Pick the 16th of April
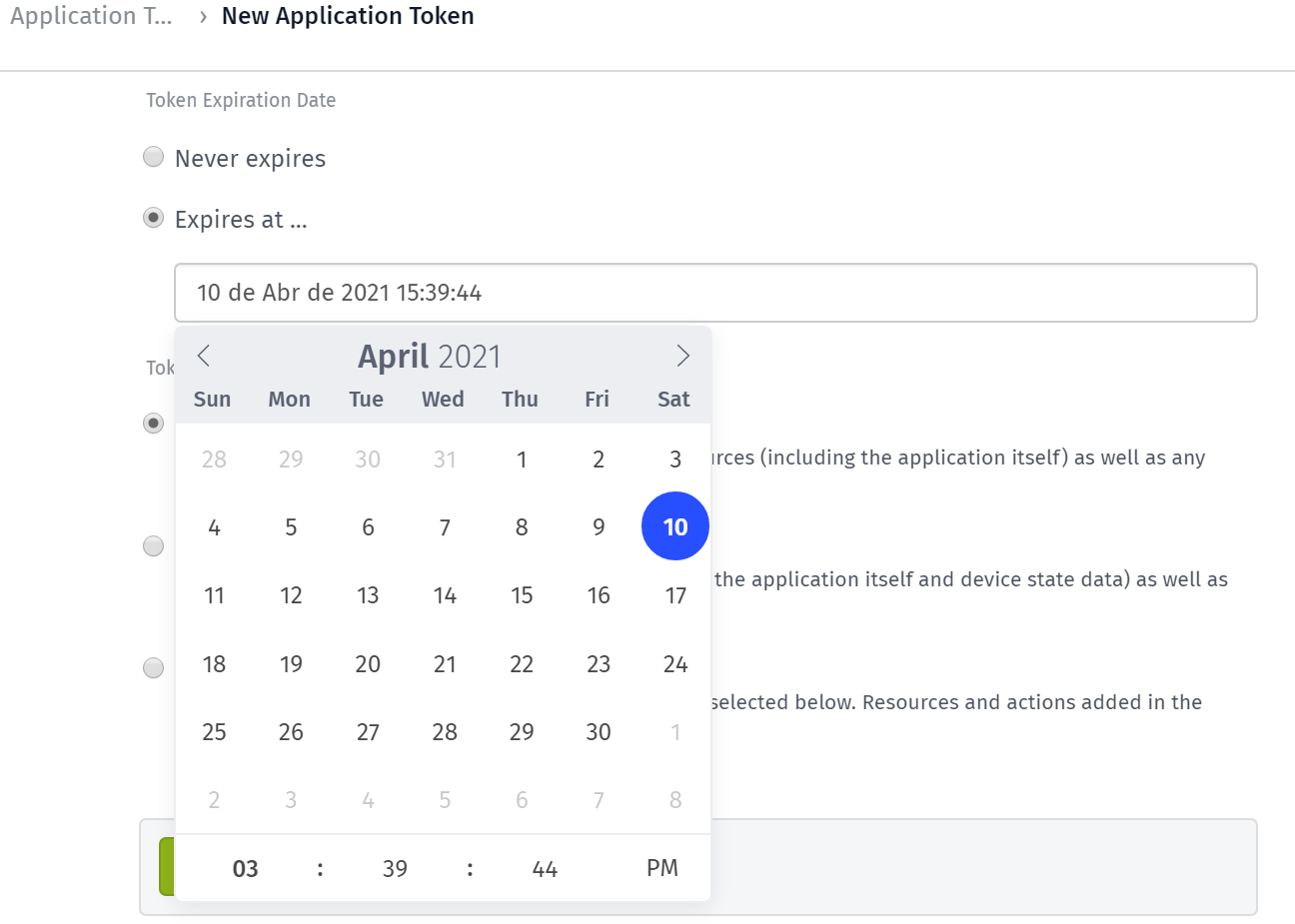This screenshot has height=924, width=1295. point(599,595)
